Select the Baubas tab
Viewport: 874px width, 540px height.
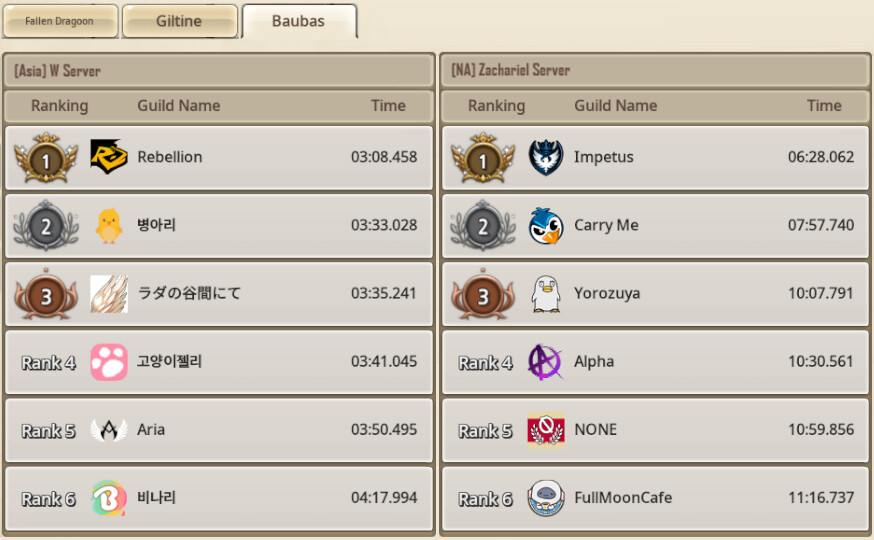click(299, 21)
